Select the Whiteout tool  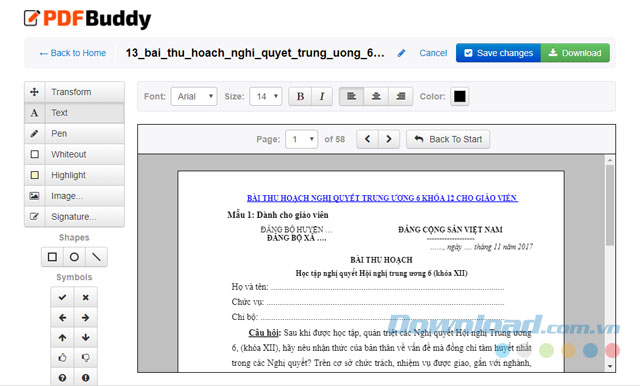tap(74, 154)
